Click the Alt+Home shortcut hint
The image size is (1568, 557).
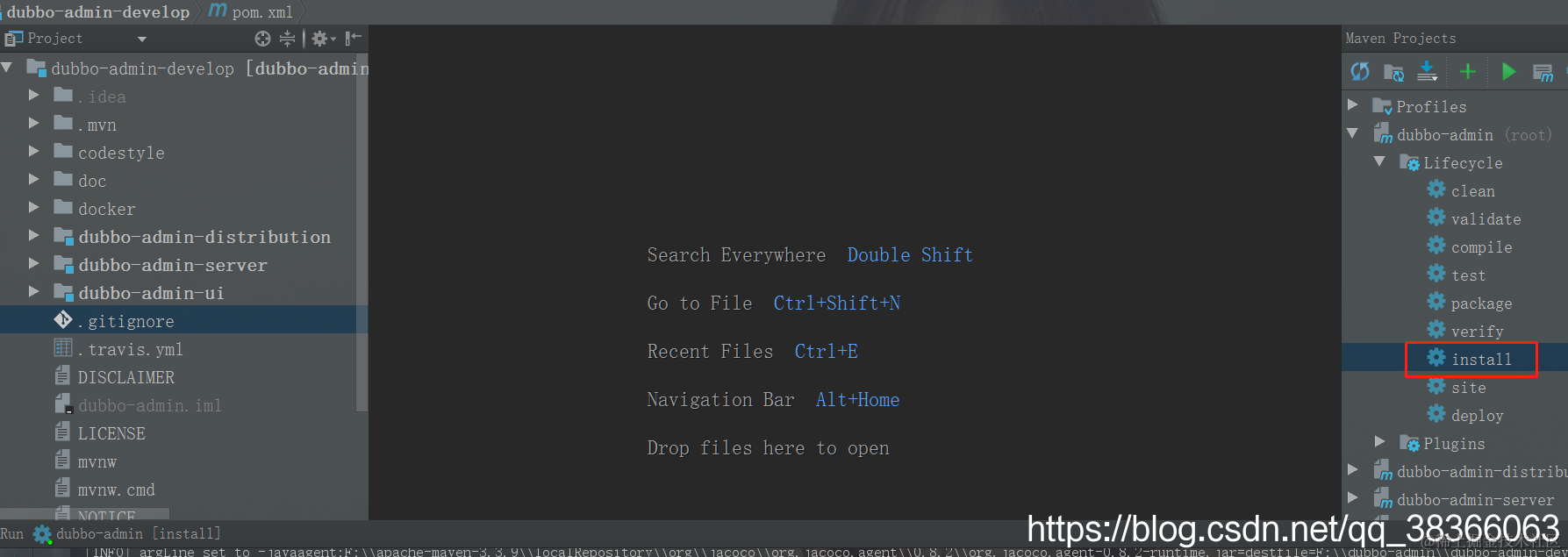pos(857,399)
